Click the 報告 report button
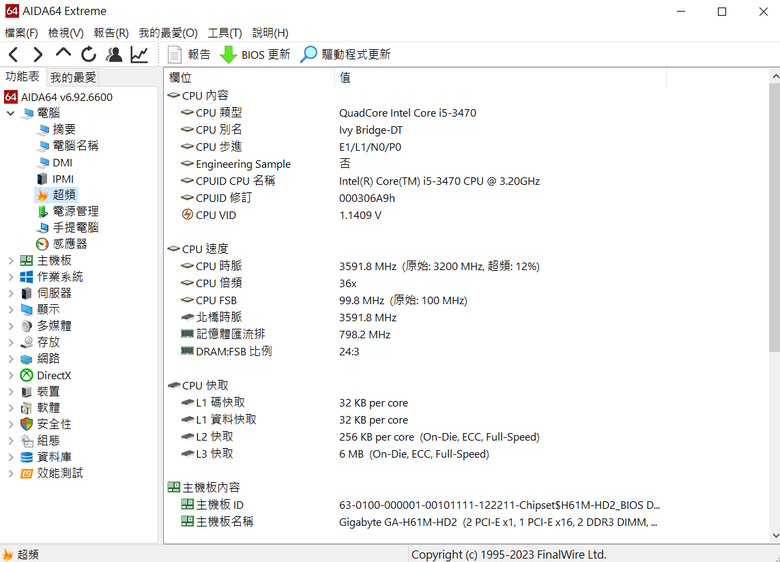This screenshot has height=562, width=780. 189,54
